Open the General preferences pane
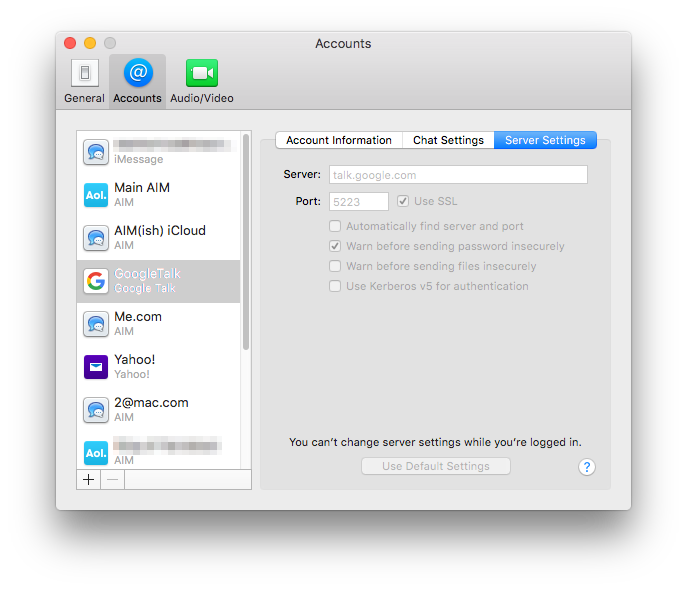687x590 pixels. click(85, 81)
